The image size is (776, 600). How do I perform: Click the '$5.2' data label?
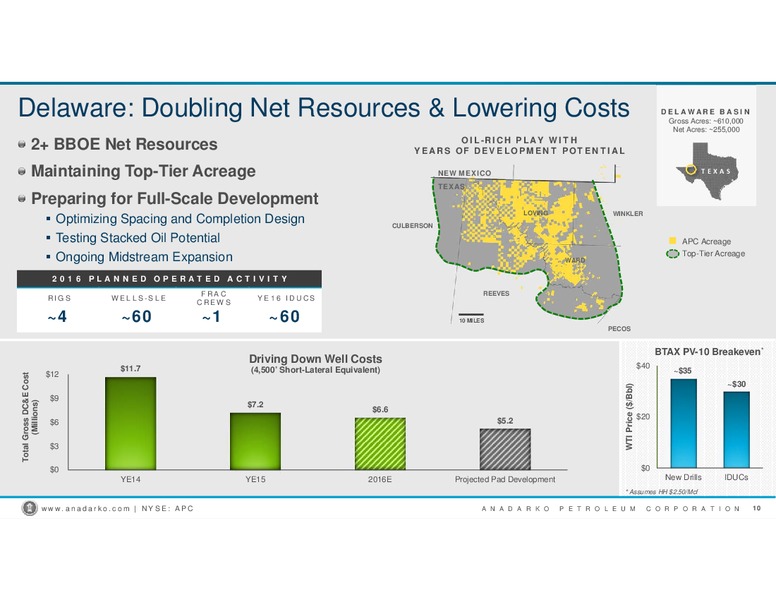[505, 420]
